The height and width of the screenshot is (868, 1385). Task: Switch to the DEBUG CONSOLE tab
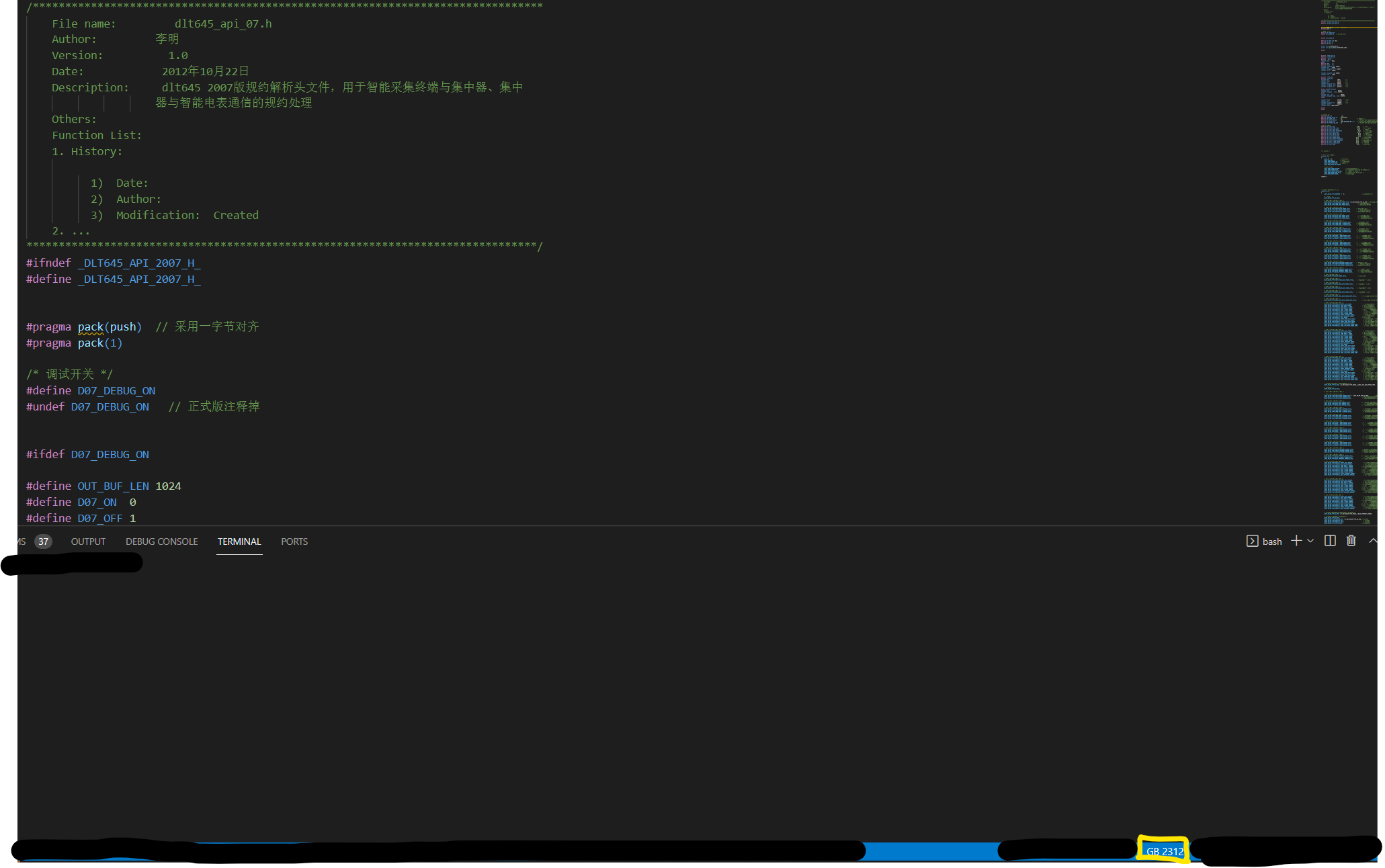pos(161,541)
